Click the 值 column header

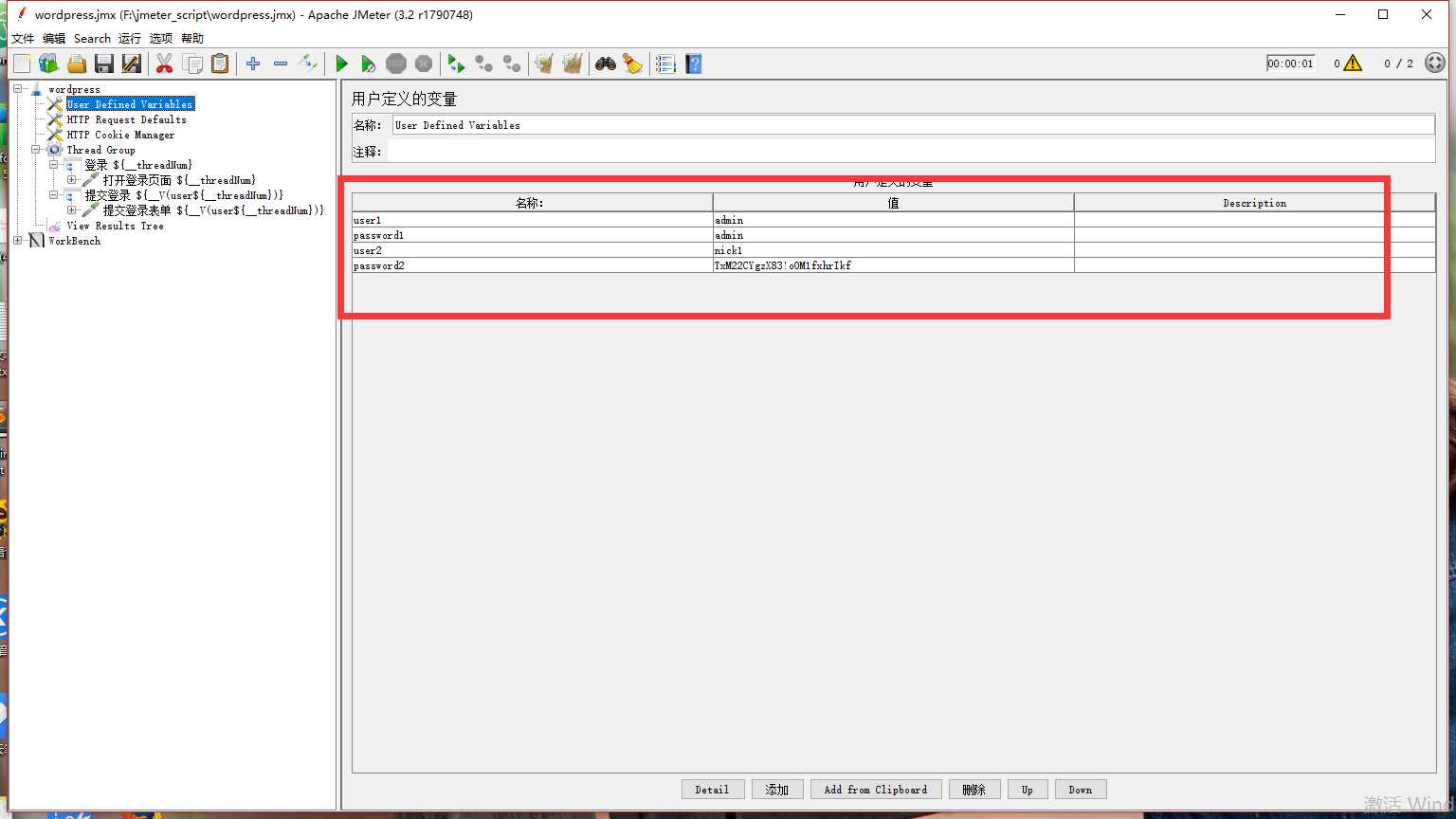(x=893, y=203)
